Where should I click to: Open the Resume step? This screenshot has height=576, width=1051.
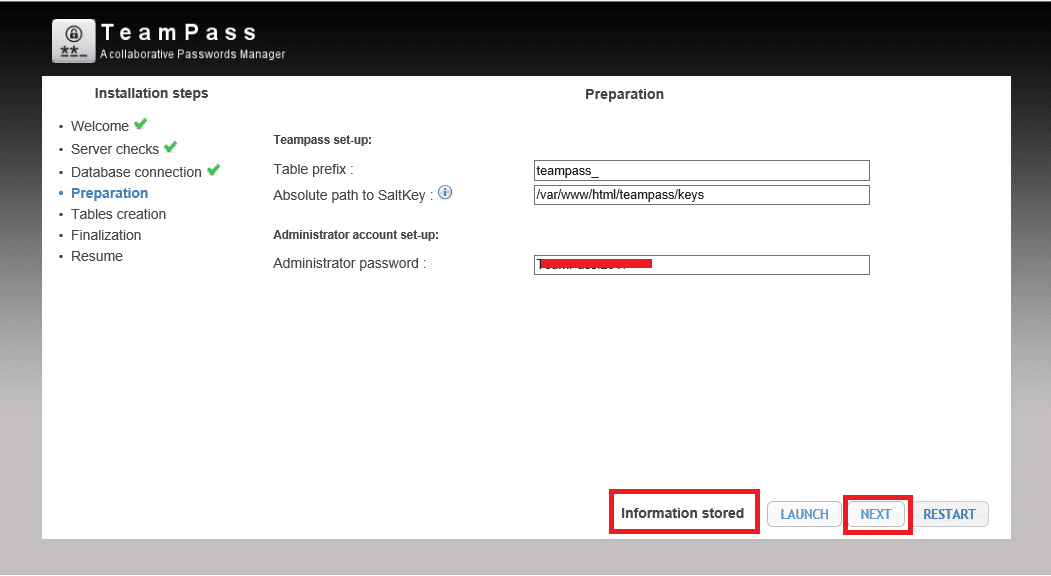(x=97, y=256)
